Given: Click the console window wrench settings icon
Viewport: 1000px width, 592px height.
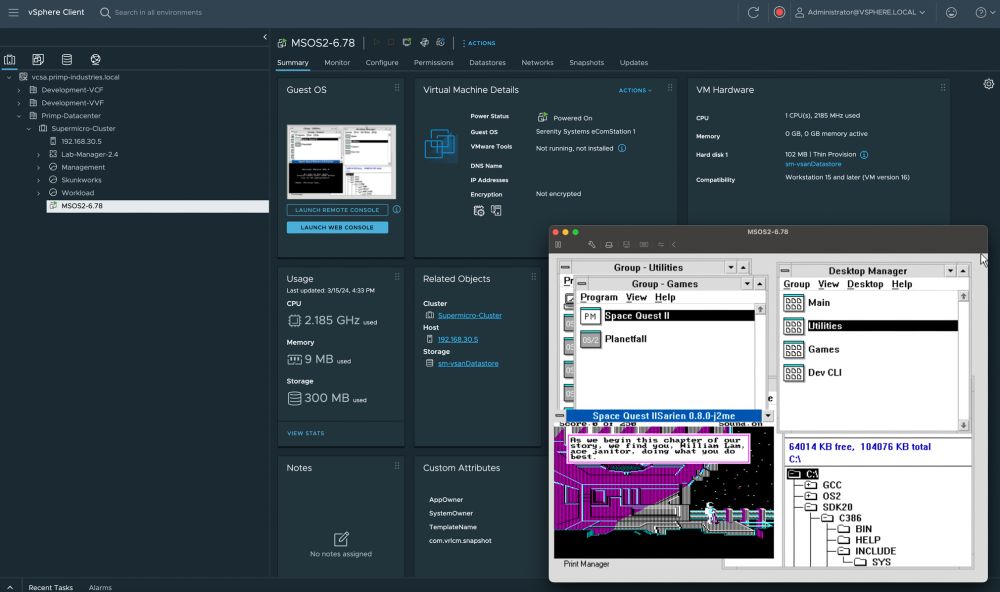Looking at the screenshot, I should [x=592, y=244].
